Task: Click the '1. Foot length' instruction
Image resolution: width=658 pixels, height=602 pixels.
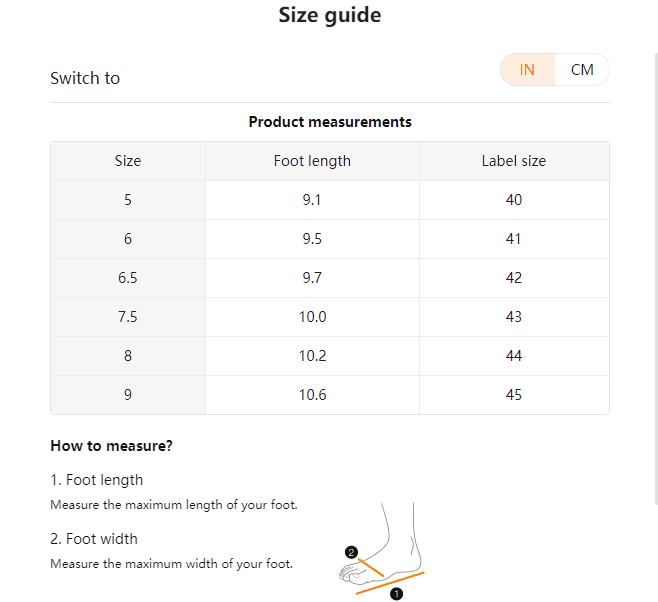Action: coord(97,480)
